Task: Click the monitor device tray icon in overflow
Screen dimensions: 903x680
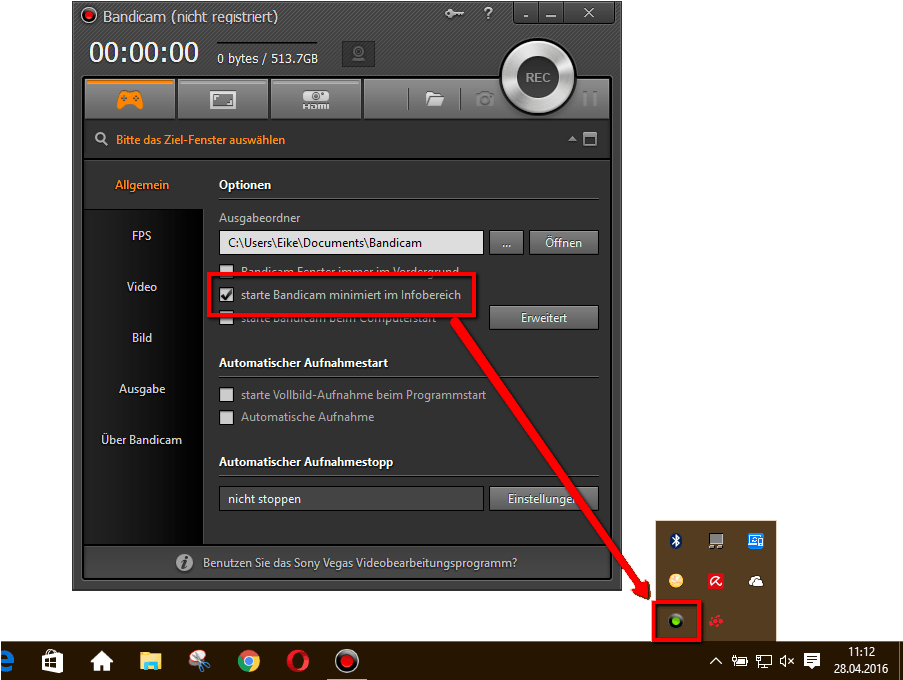Action: pos(716,541)
